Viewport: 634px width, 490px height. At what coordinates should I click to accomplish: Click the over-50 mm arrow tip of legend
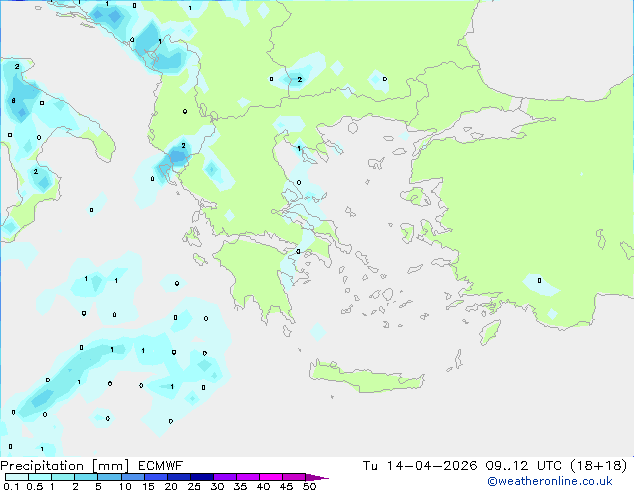(317, 477)
